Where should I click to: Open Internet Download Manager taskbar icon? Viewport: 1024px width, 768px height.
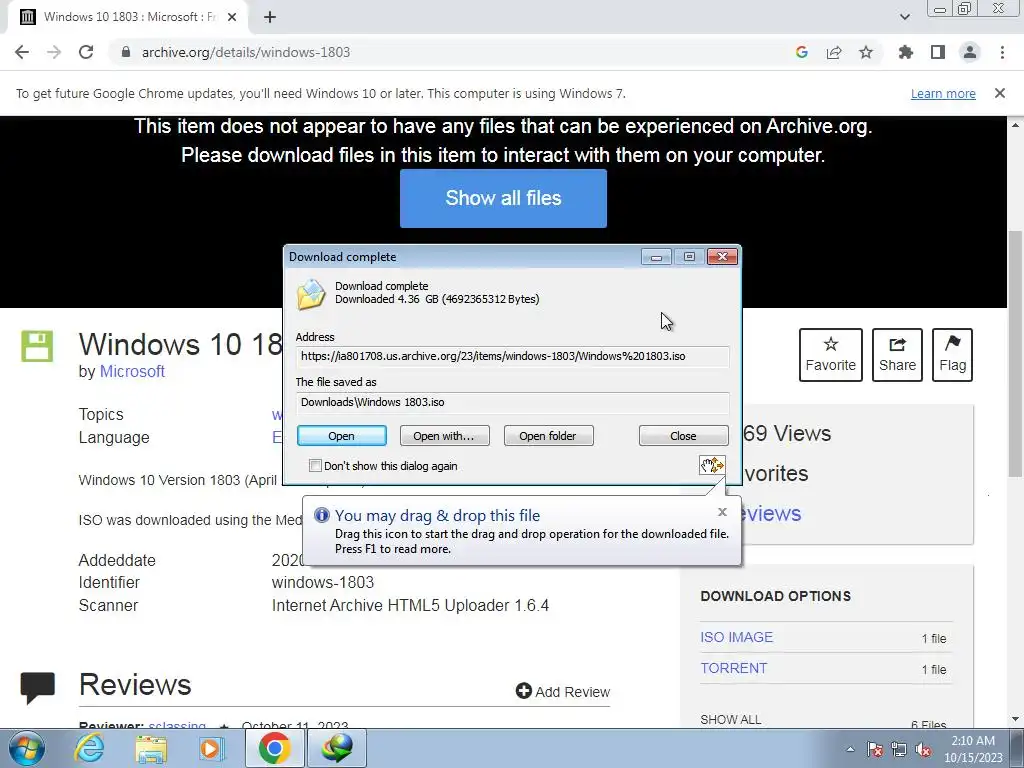(337, 748)
